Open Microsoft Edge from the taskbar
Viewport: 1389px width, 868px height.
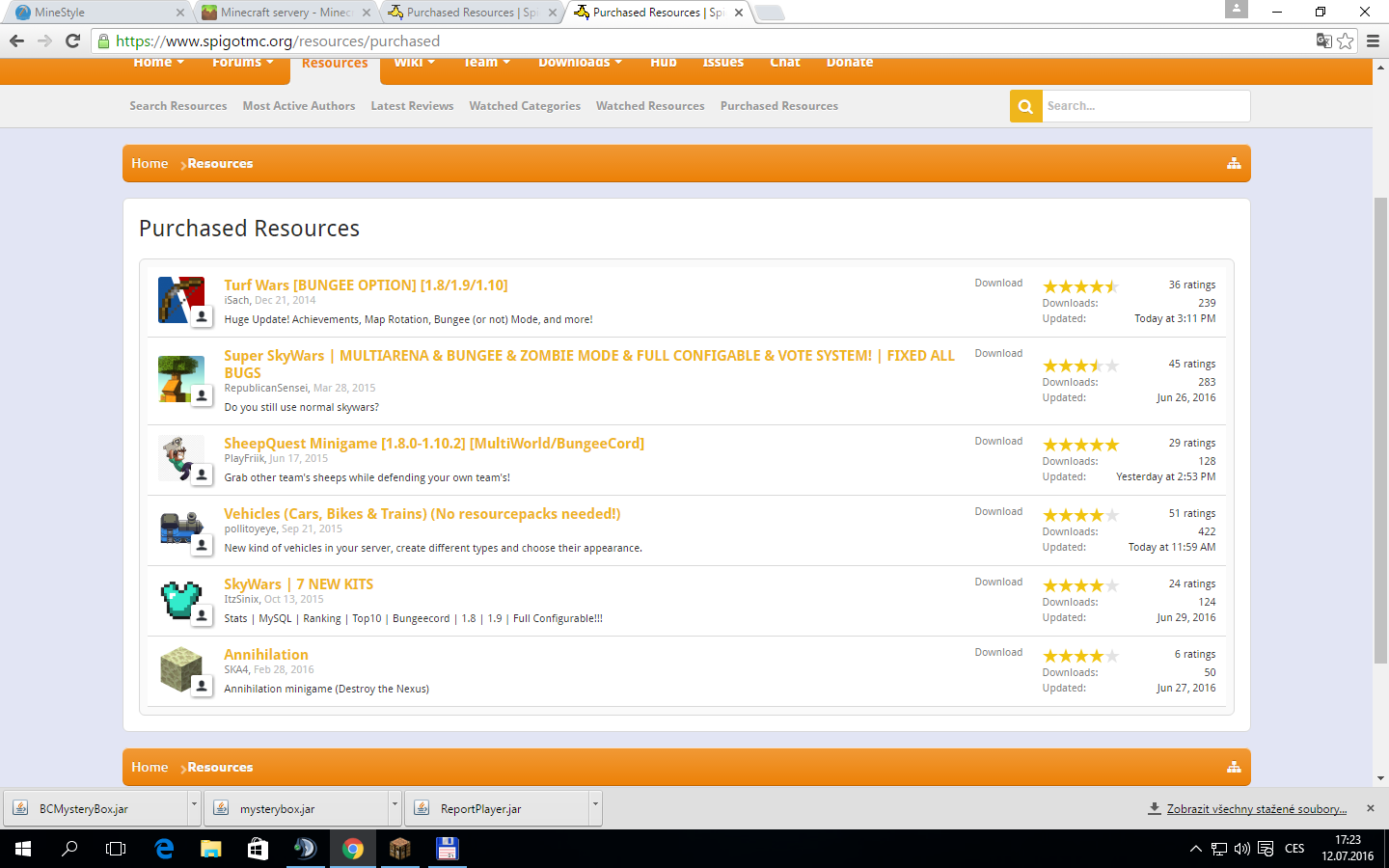point(164,849)
